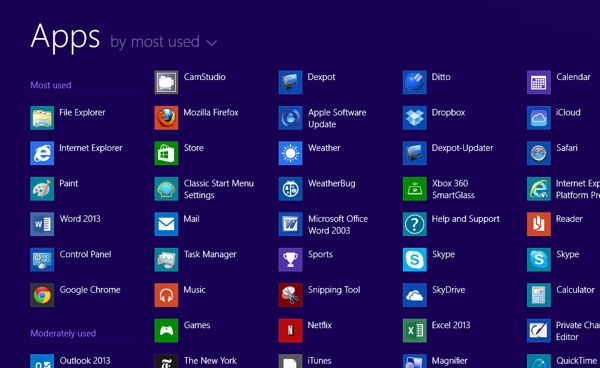Open File Explorer
600x368 pixels.
point(68,117)
